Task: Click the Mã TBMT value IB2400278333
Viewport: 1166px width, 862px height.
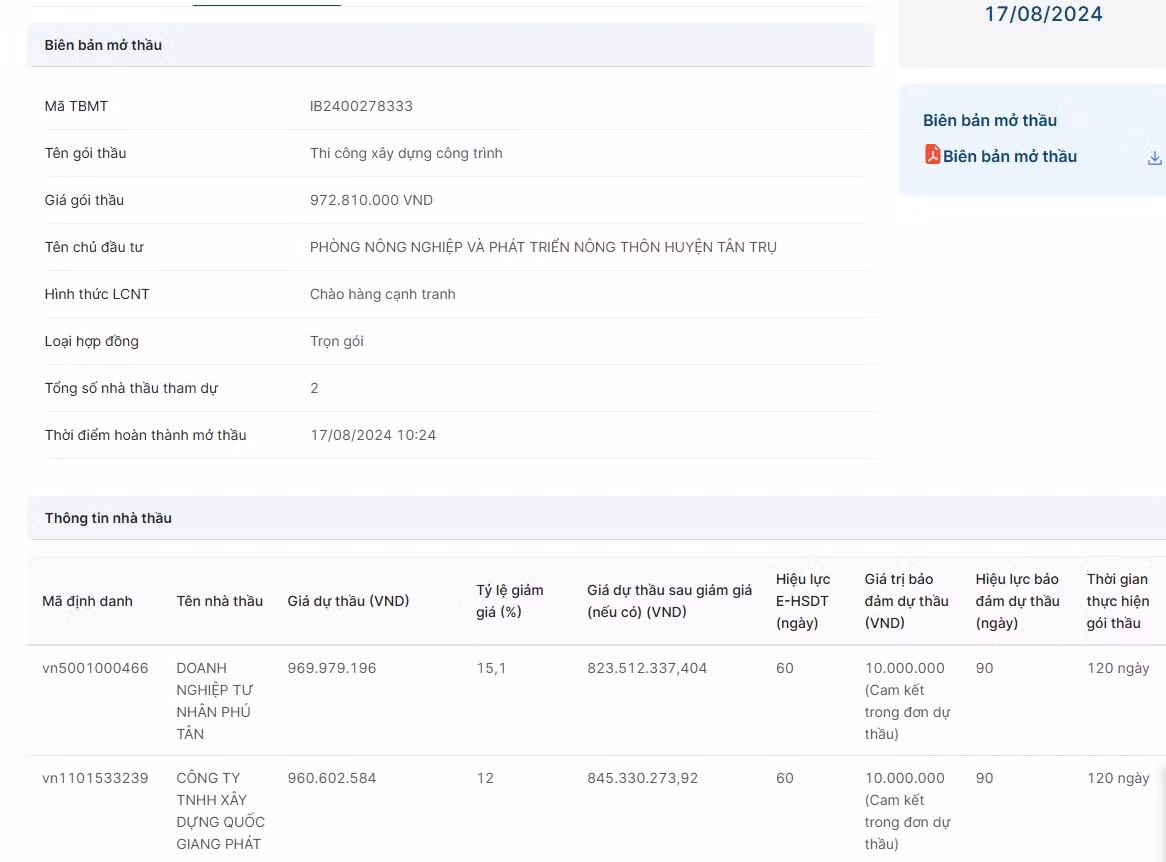Action: [361, 106]
